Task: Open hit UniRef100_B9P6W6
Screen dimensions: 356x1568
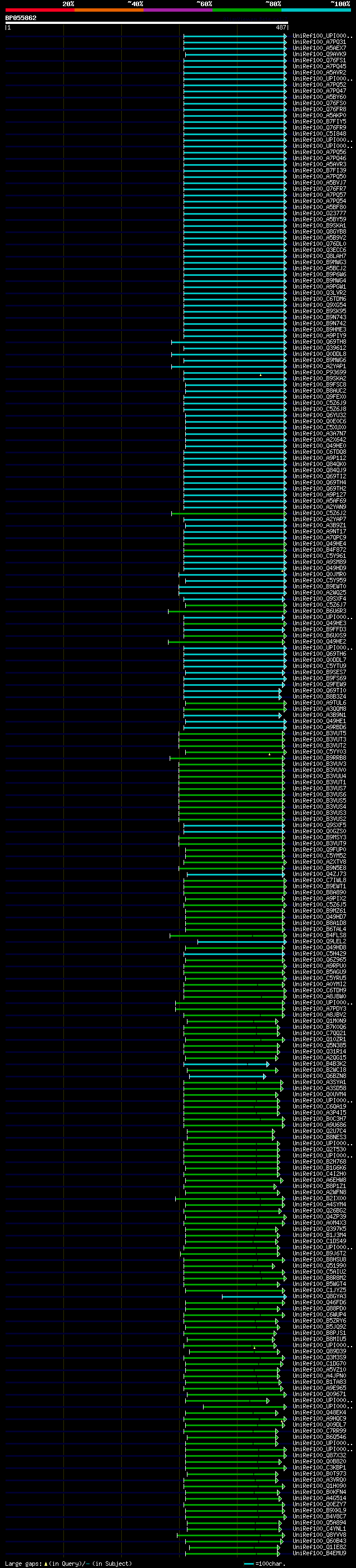Action: 319,275
